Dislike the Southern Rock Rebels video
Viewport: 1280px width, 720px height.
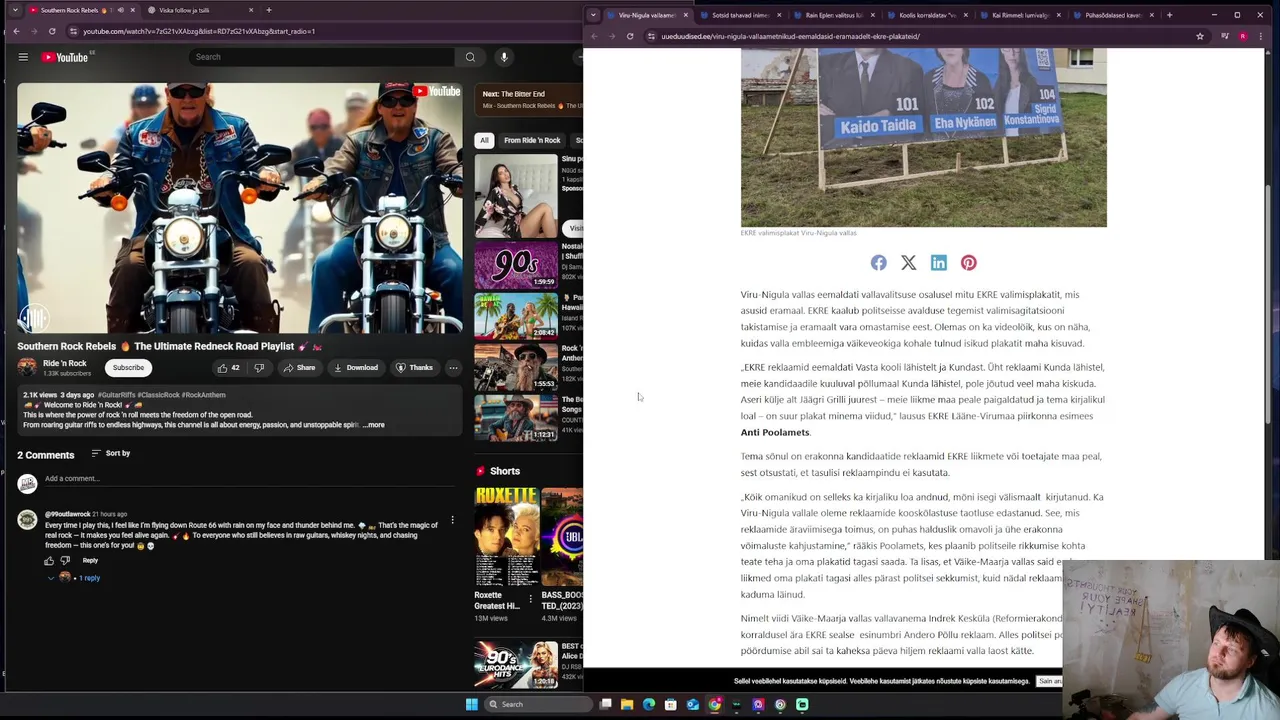coord(259,368)
